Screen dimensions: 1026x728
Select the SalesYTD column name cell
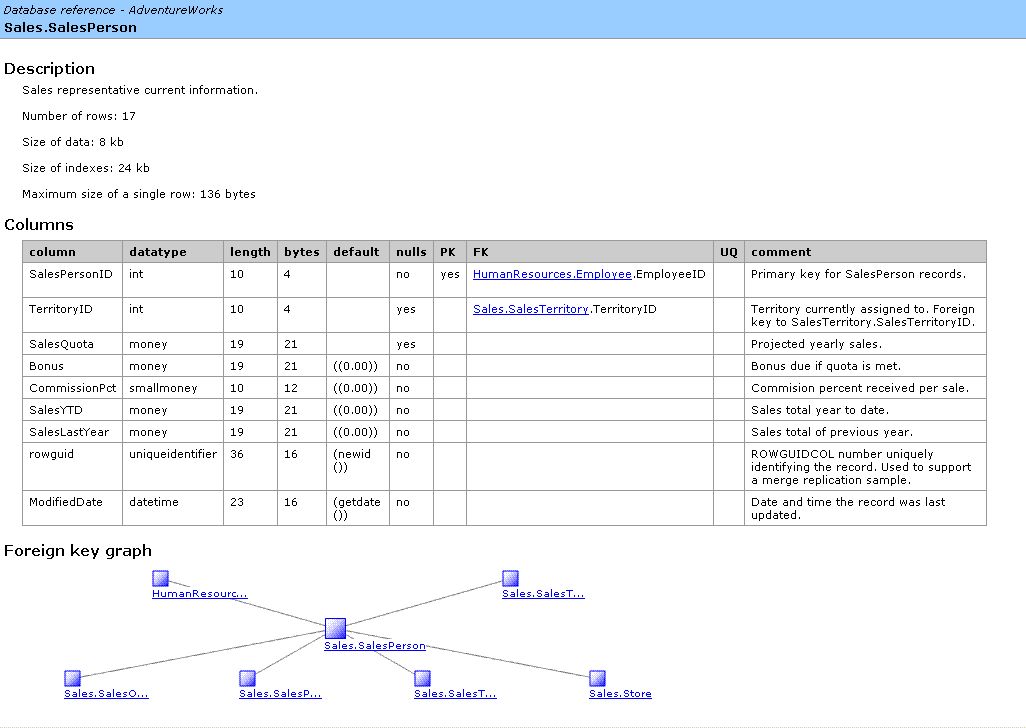pyautogui.click(x=72, y=410)
